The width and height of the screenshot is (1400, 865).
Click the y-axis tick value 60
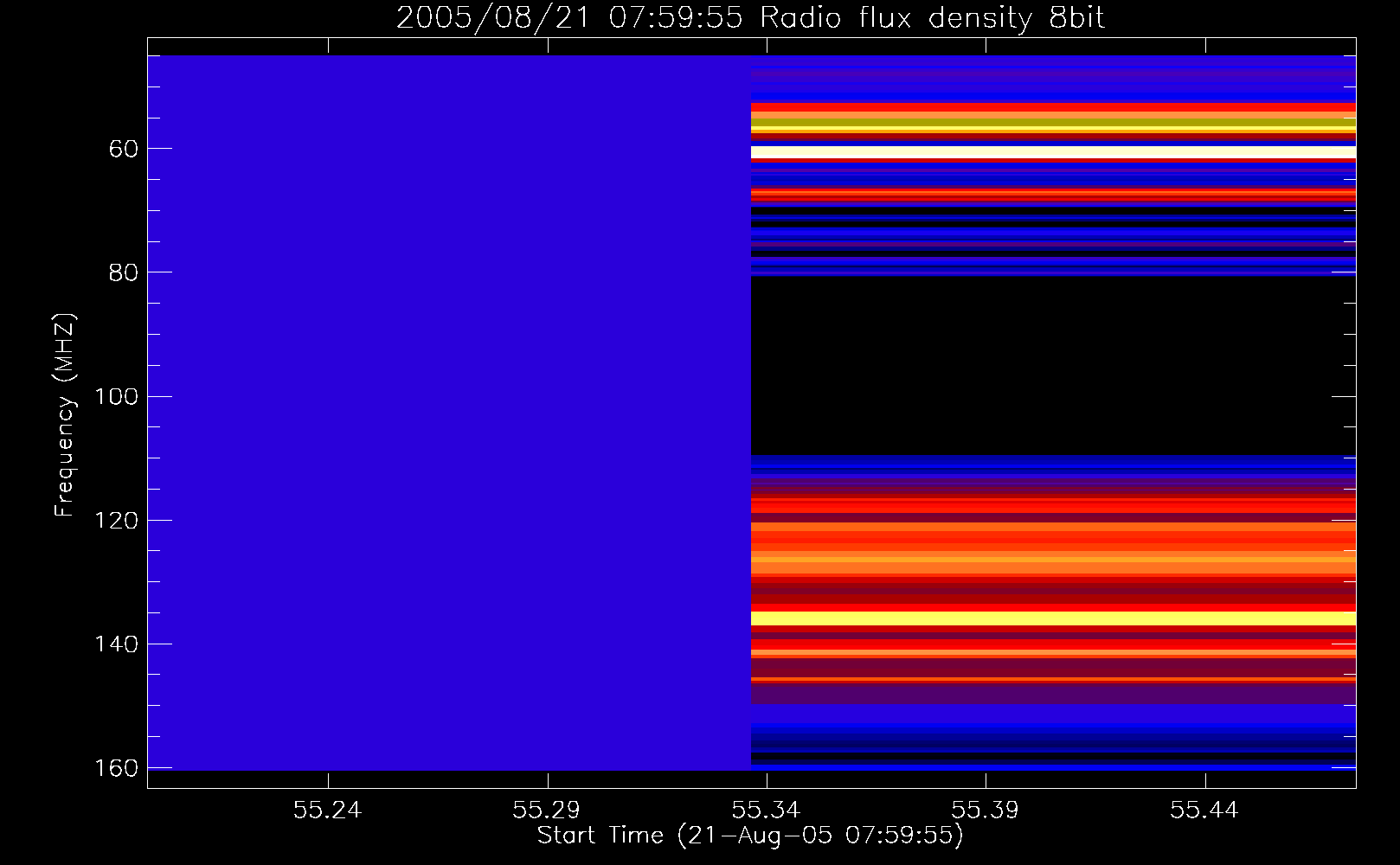(124, 149)
